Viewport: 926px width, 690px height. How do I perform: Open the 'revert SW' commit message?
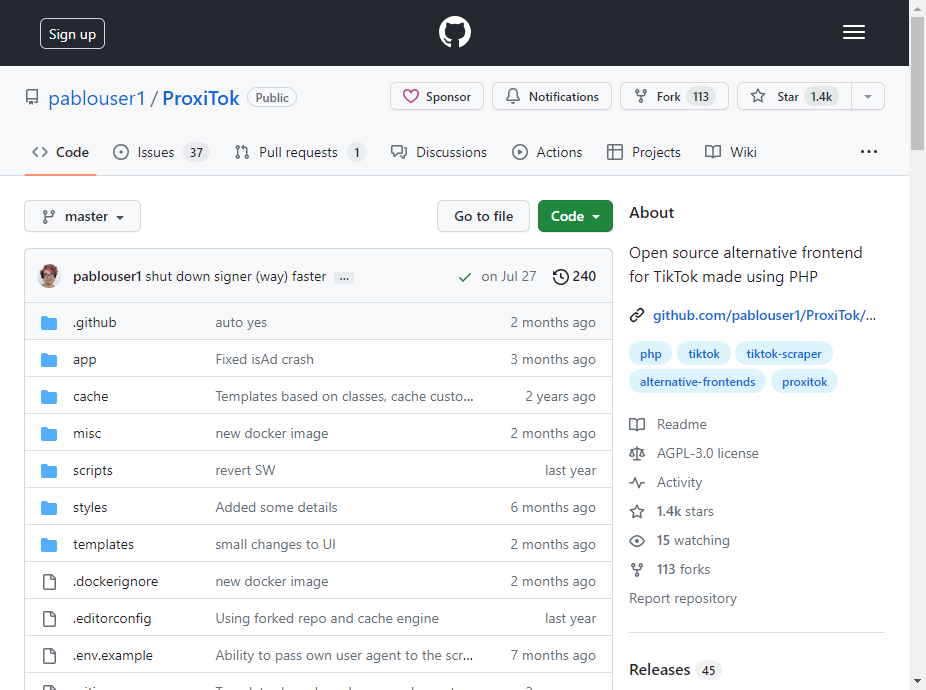pyautogui.click(x=245, y=470)
